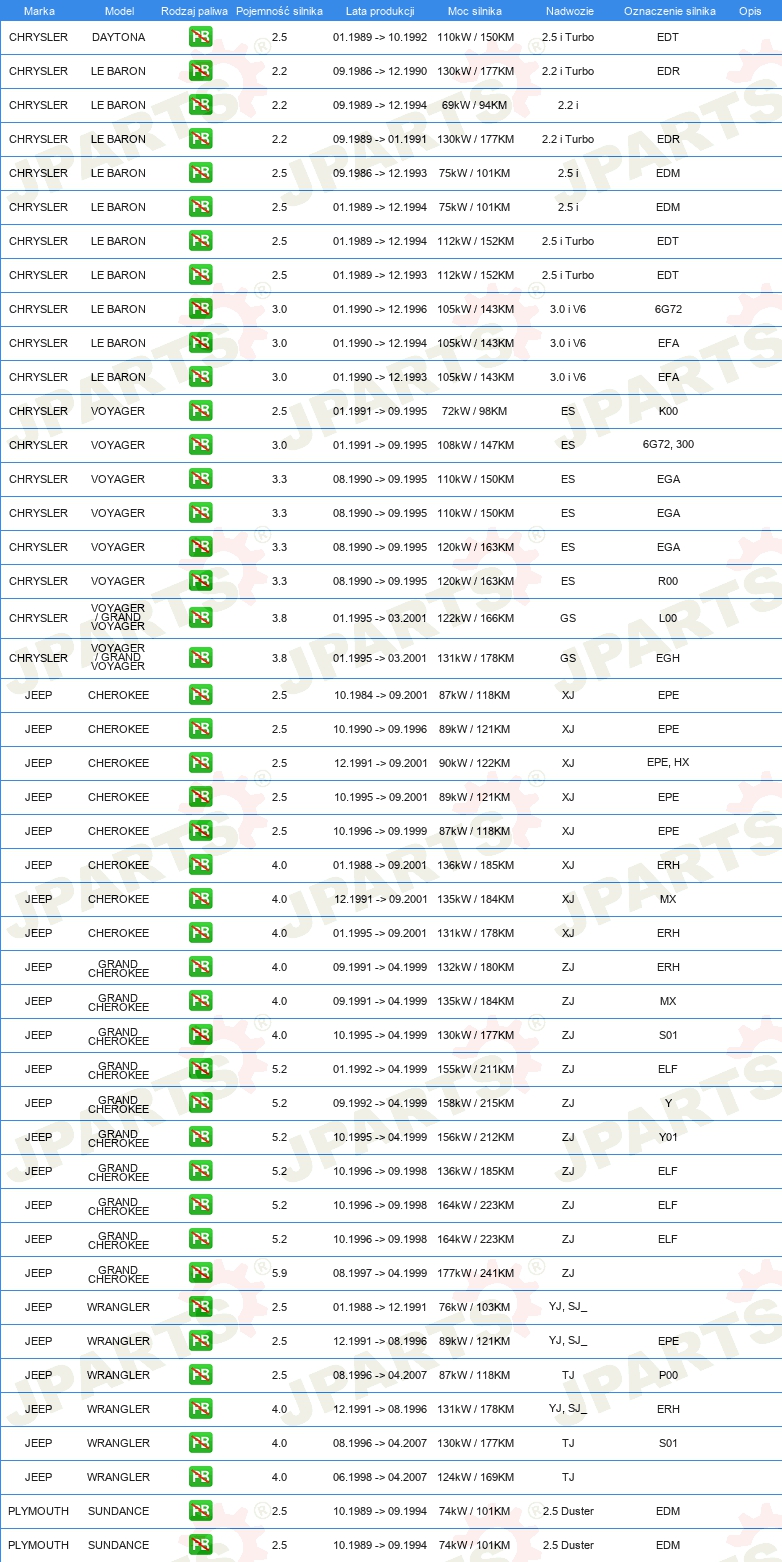Click the 69kW / 94KM power cell
The width and height of the screenshot is (782, 1562).
coord(475,106)
